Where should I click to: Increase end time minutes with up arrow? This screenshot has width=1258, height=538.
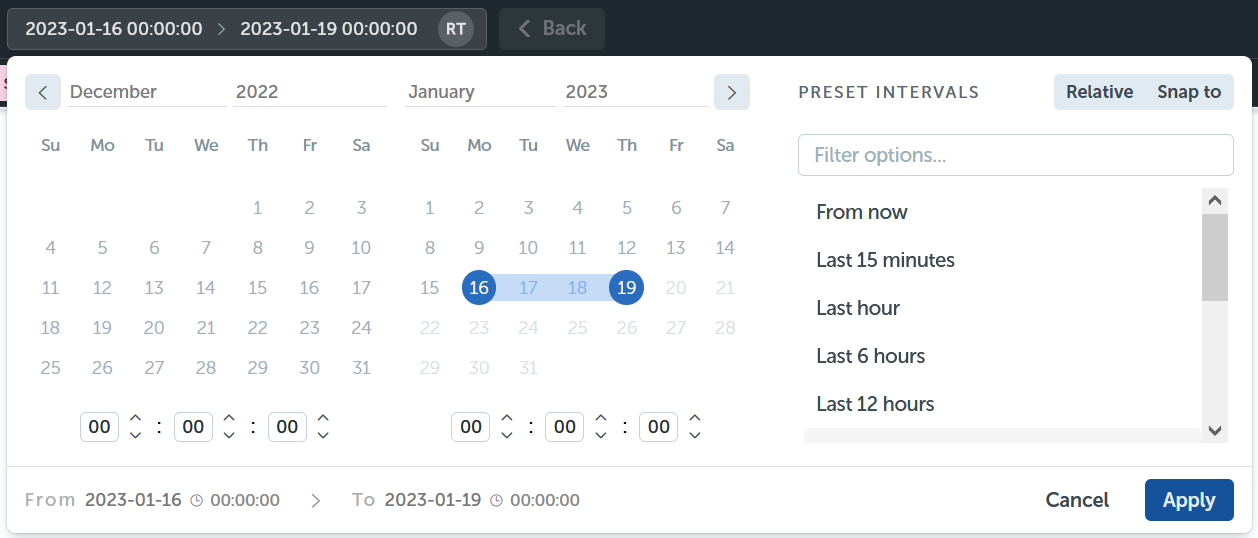point(601,418)
